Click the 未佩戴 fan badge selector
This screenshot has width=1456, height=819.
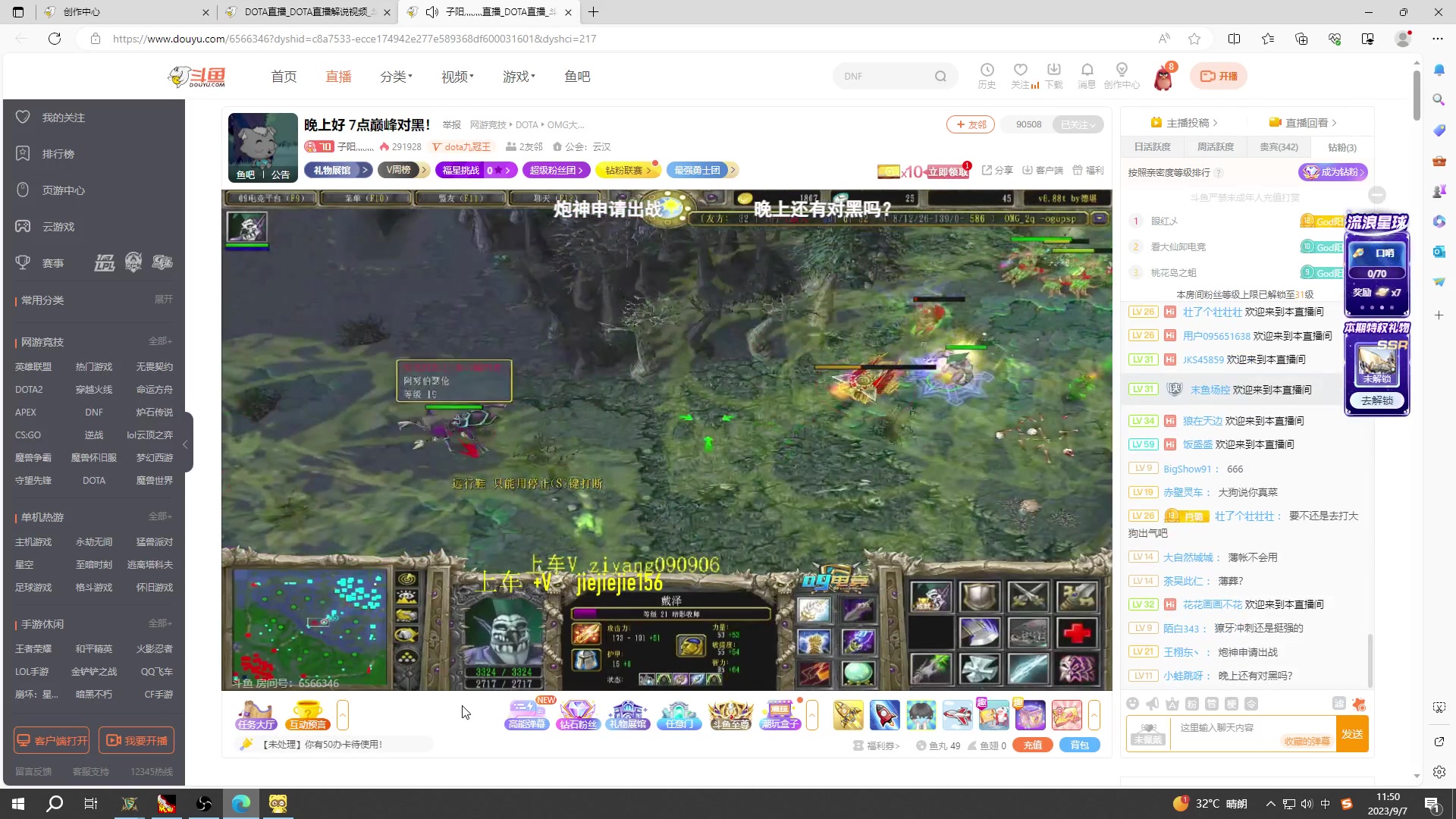(1148, 734)
